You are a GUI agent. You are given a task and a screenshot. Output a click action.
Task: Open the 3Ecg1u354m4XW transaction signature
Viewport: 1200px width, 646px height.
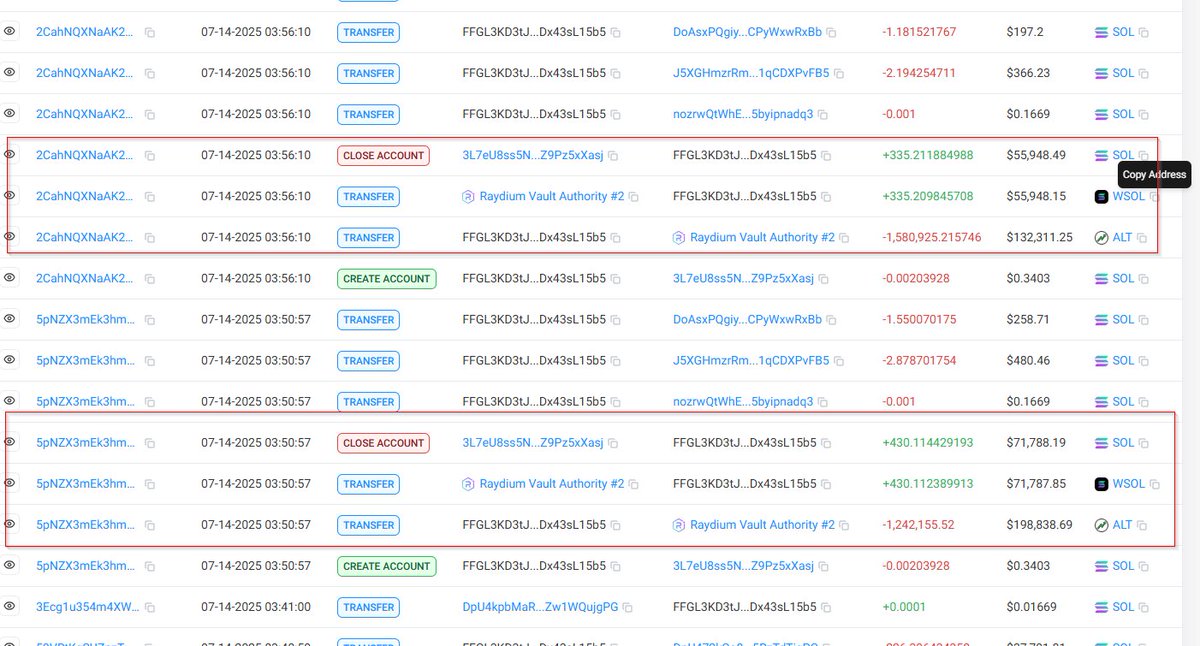click(86, 606)
